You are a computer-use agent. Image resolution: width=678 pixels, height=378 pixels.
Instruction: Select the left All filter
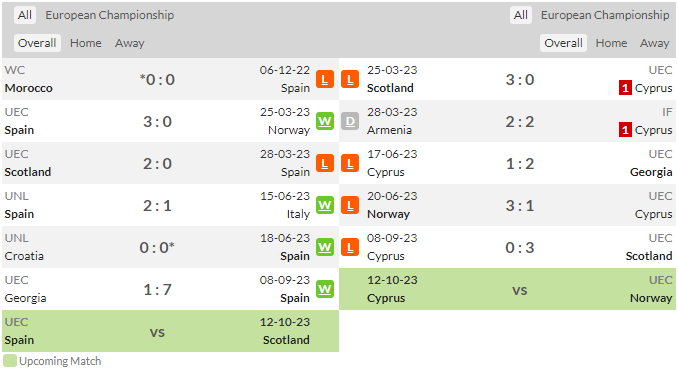tap(25, 15)
